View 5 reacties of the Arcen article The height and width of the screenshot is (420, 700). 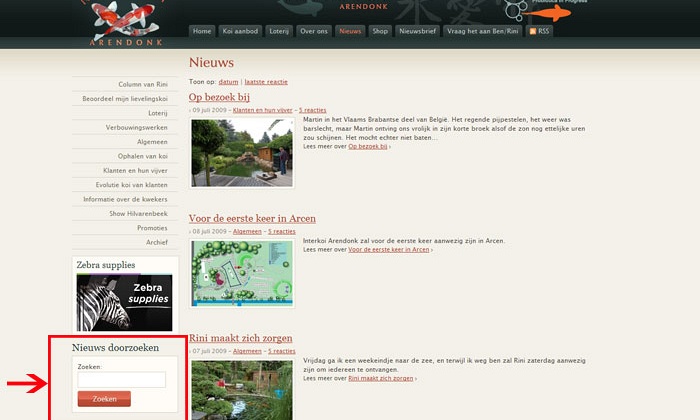(282, 232)
